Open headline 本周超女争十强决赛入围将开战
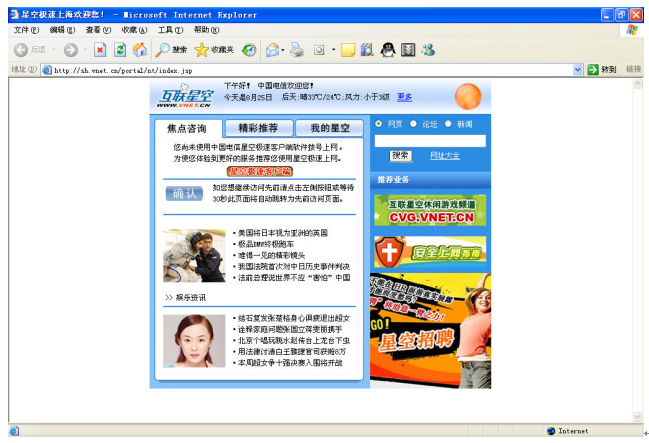 tap(290, 363)
